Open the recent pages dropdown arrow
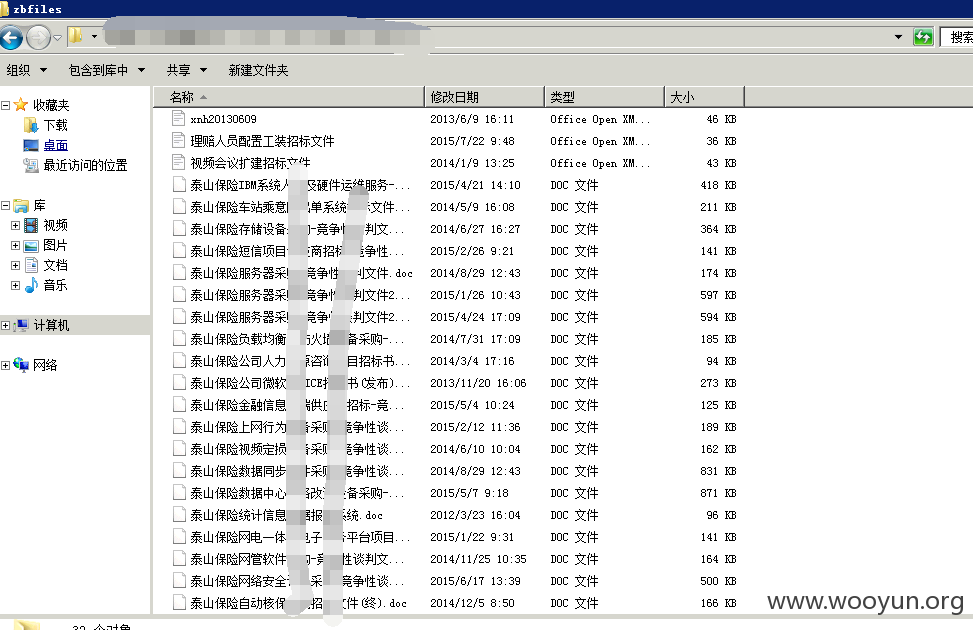Viewport: 973px width, 630px height. [x=58, y=38]
